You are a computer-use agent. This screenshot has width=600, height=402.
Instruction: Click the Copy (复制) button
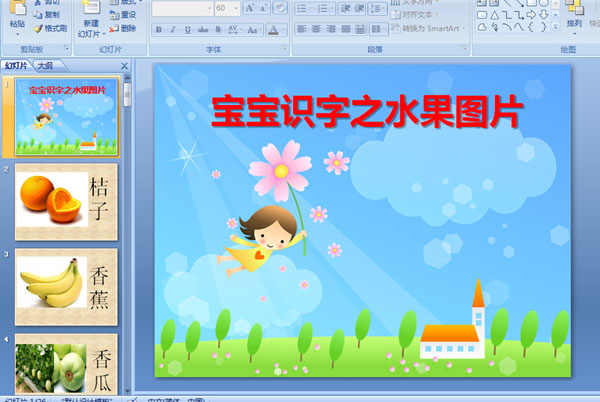click(x=50, y=15)
